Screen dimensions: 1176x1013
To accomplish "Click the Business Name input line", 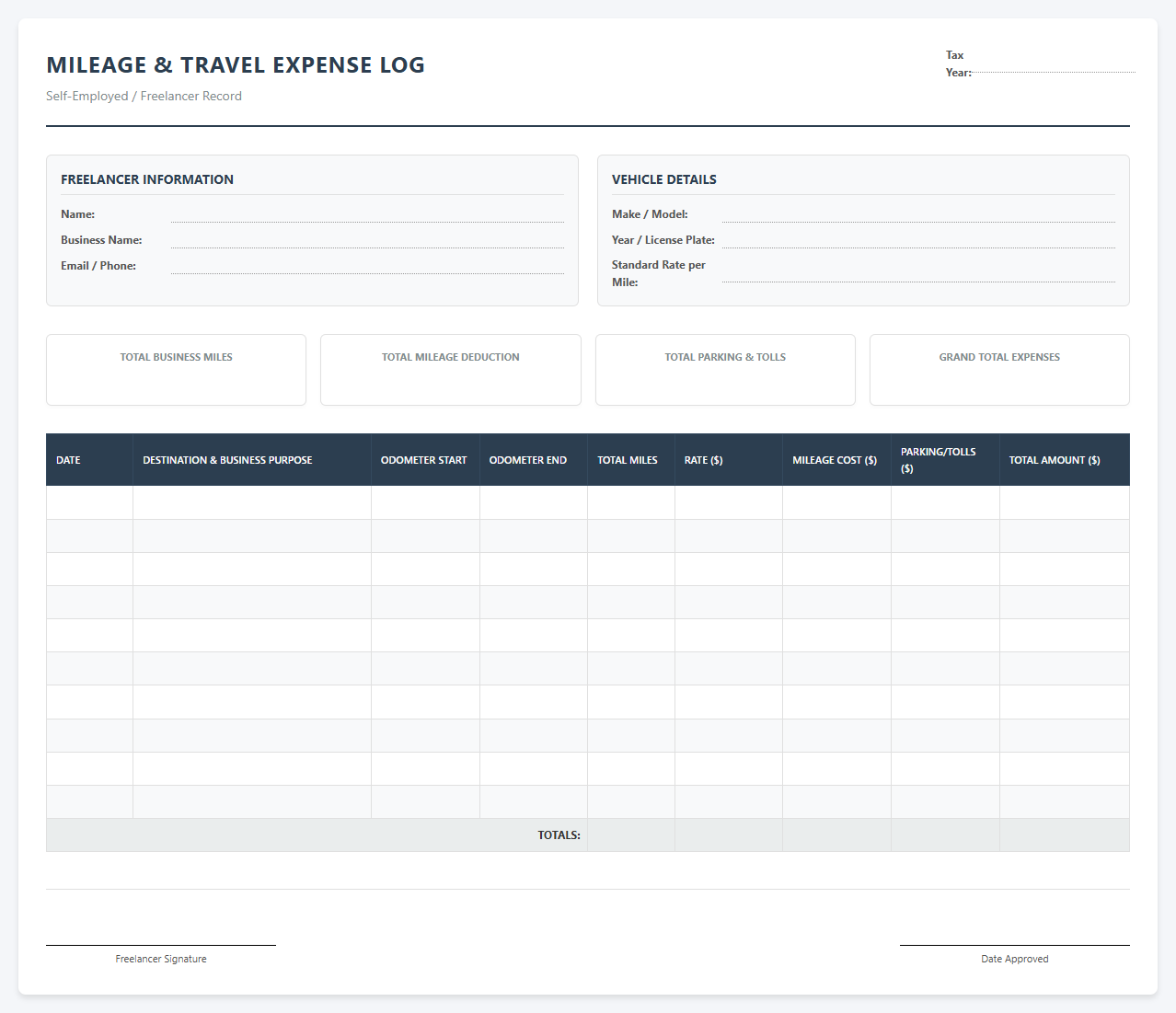I will point(367,239).
